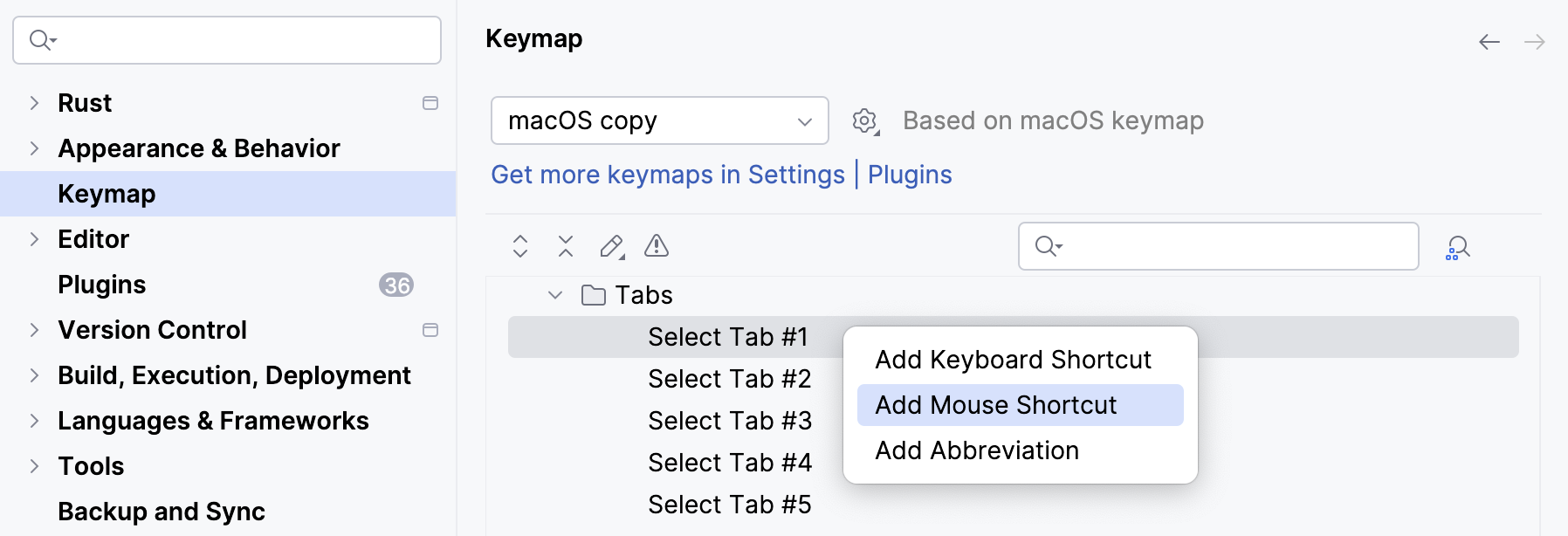
Task: Click the Edit Shortcut pencil icon
Action: pos(612,247)
